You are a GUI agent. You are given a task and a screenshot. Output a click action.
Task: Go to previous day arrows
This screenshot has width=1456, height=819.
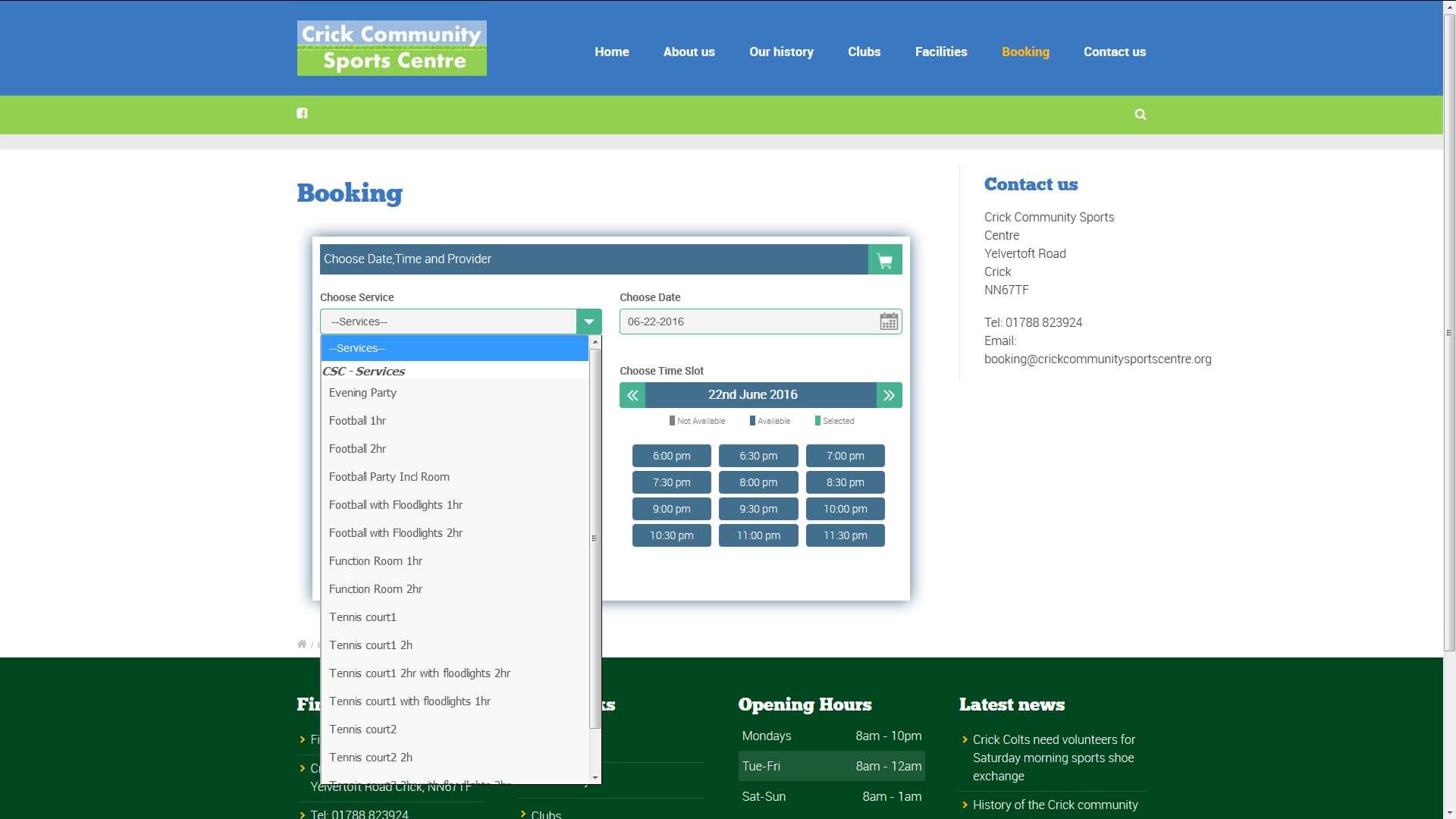[x=632, y=395]
